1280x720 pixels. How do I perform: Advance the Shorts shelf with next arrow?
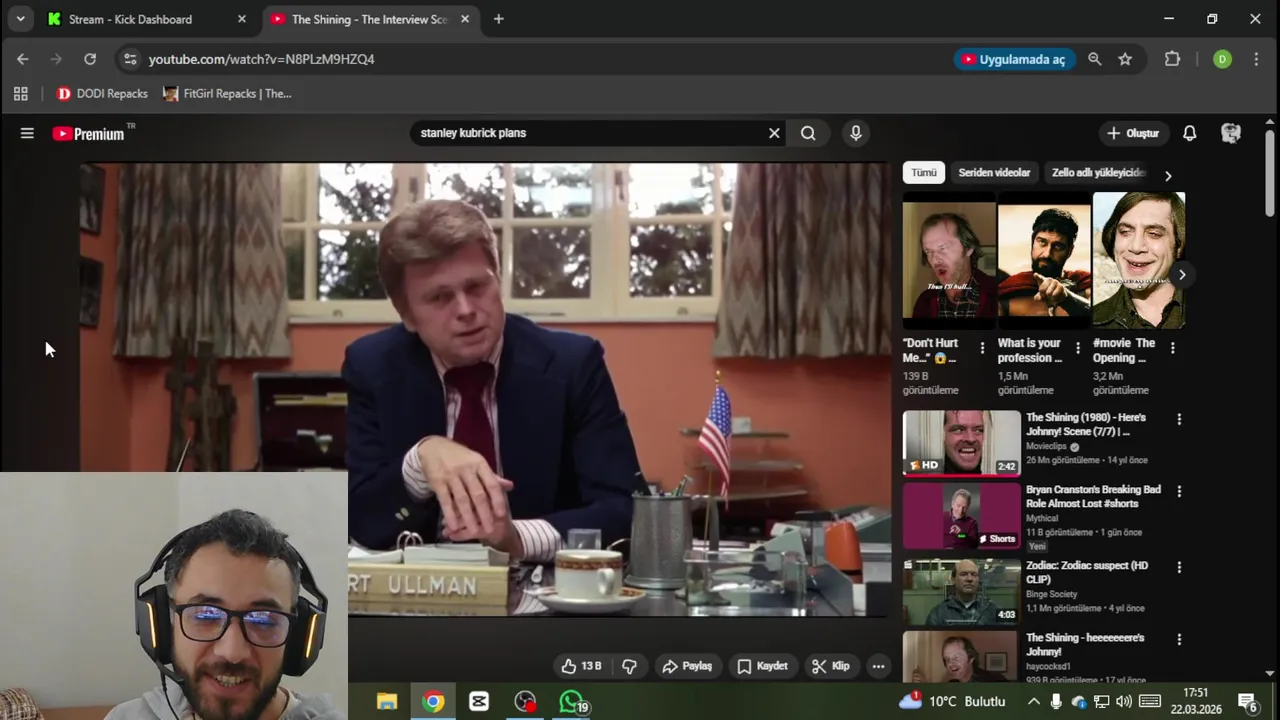point(1182,275)
